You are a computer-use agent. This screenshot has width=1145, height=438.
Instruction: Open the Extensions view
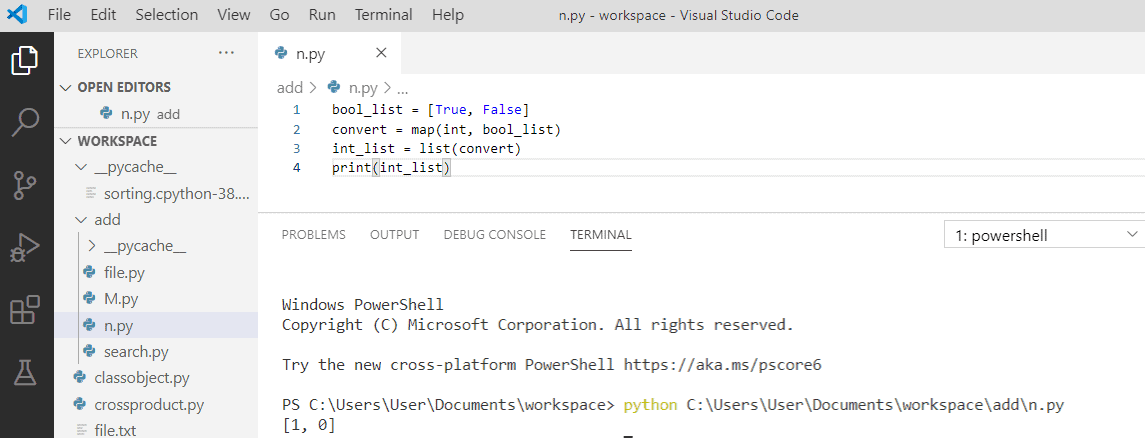coord(26,311)
